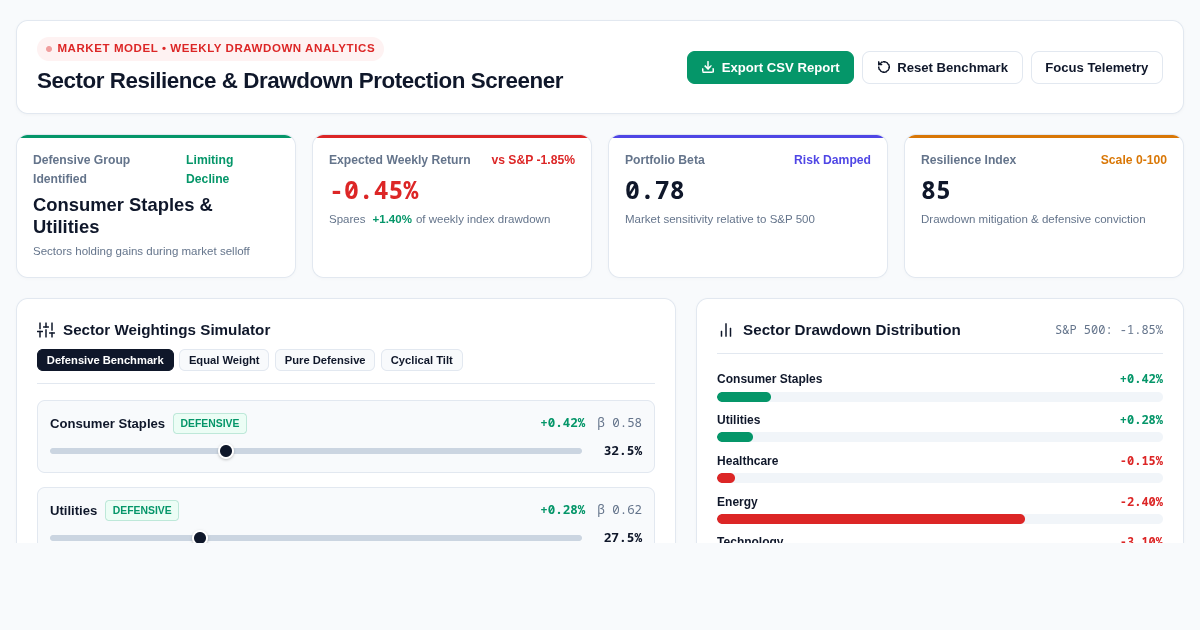Adjust the Utilities weight slider
1200x630 pixels.
click(316, 538)
